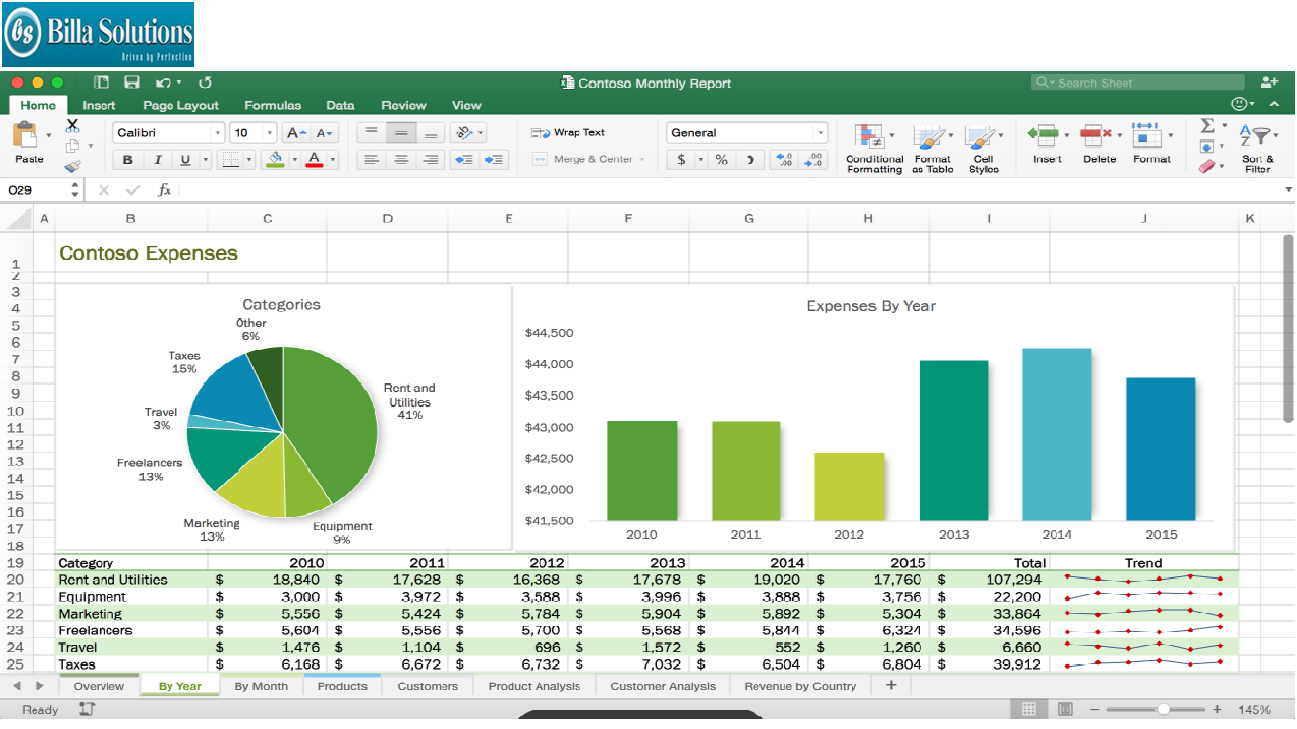Image resolution: width=1297 pixels, height=729 pixels.
Task: Click the Sort & Filter icon
Action: coord(1257,147)
